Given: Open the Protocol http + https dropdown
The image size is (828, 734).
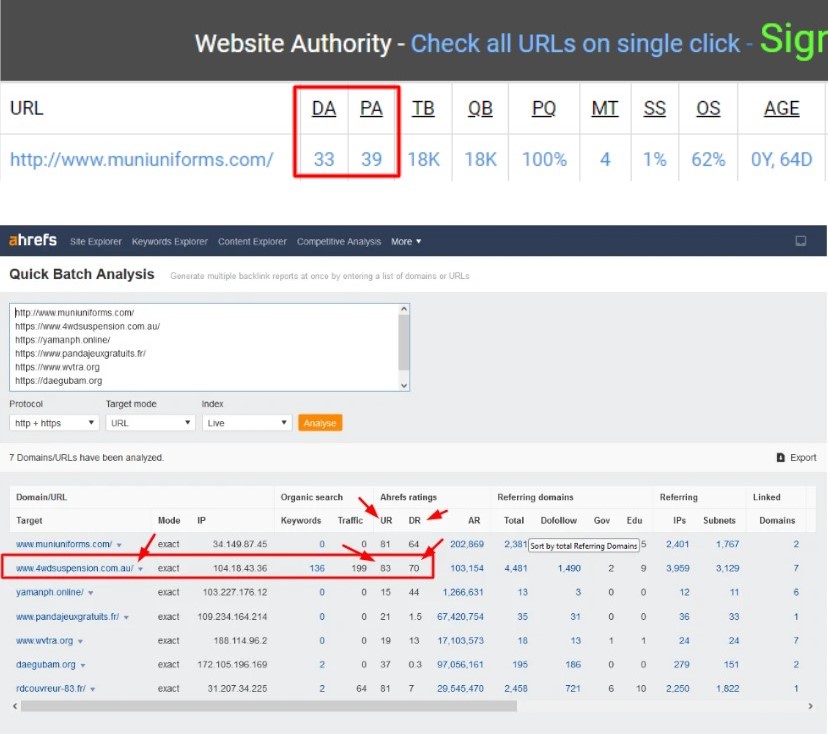Looking at the screenshot, I should click(x=54, y=423).
